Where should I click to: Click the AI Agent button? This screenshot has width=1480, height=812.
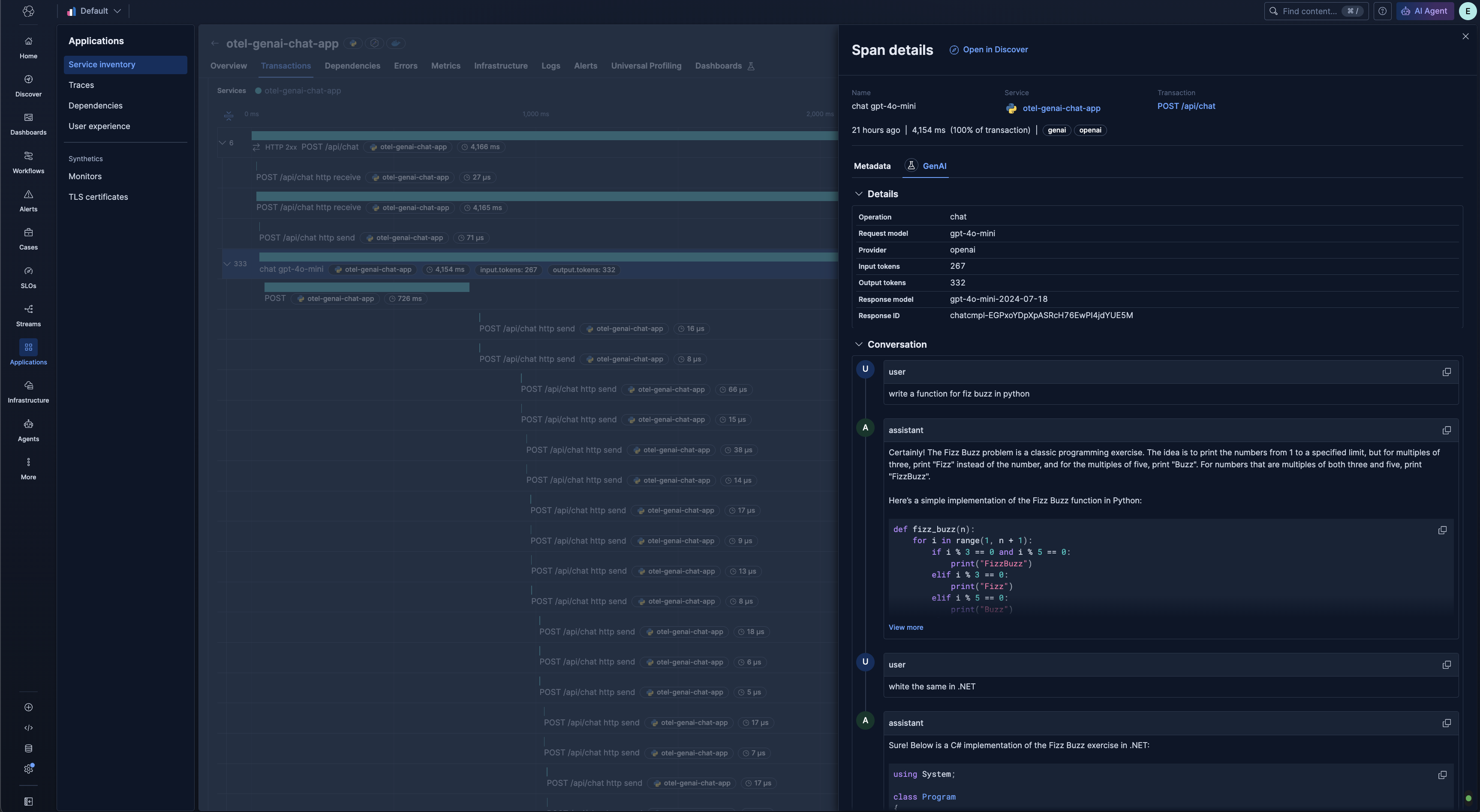pos(1425,11)
